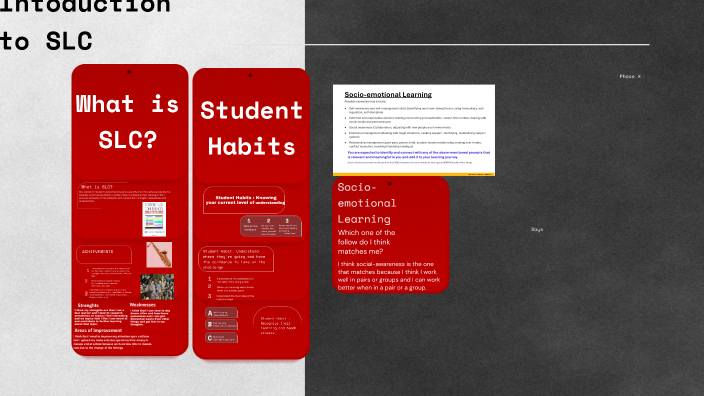The width and height of the screenshot is (704, 396).
Task: Select "Which one of the follow" question text
Action: click(x=366, y=242)
